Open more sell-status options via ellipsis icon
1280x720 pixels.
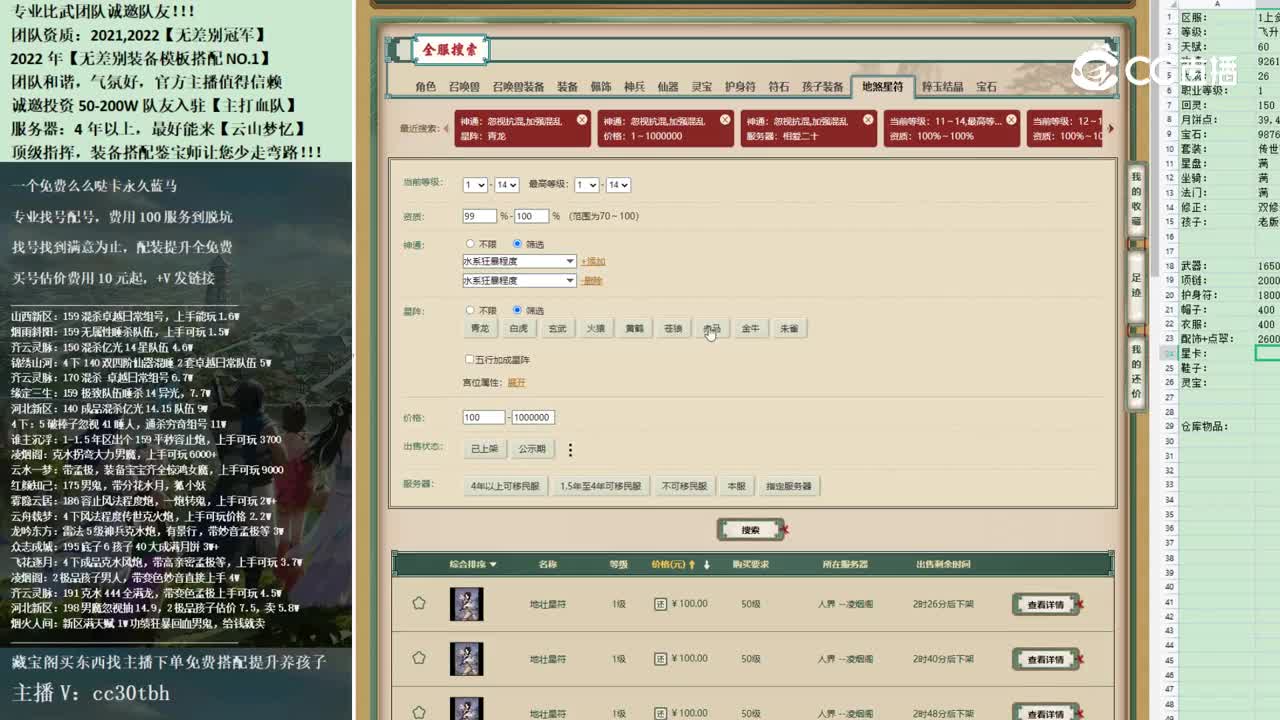point(569,450)
